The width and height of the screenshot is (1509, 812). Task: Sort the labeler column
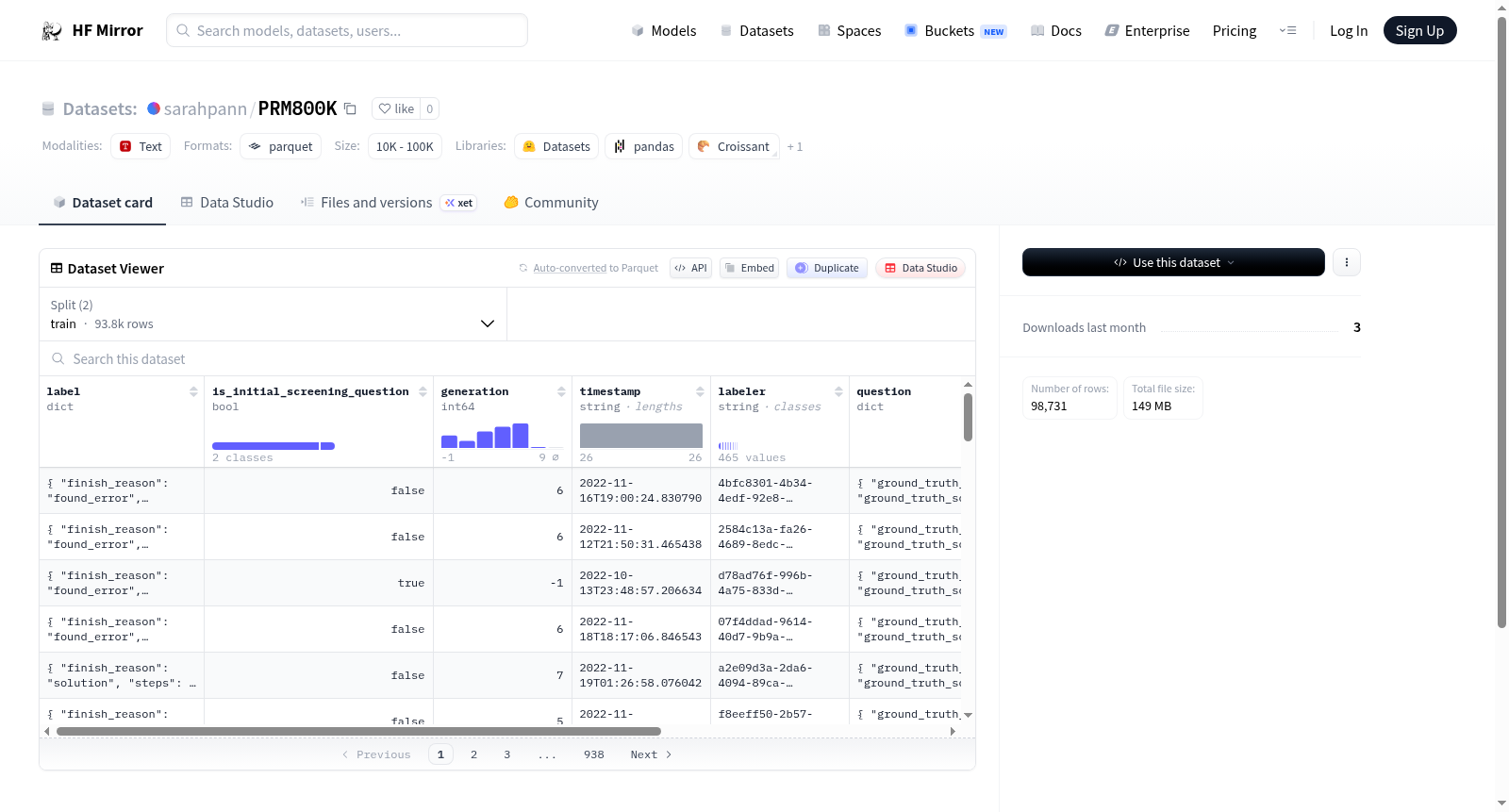[x=838, y=391]
